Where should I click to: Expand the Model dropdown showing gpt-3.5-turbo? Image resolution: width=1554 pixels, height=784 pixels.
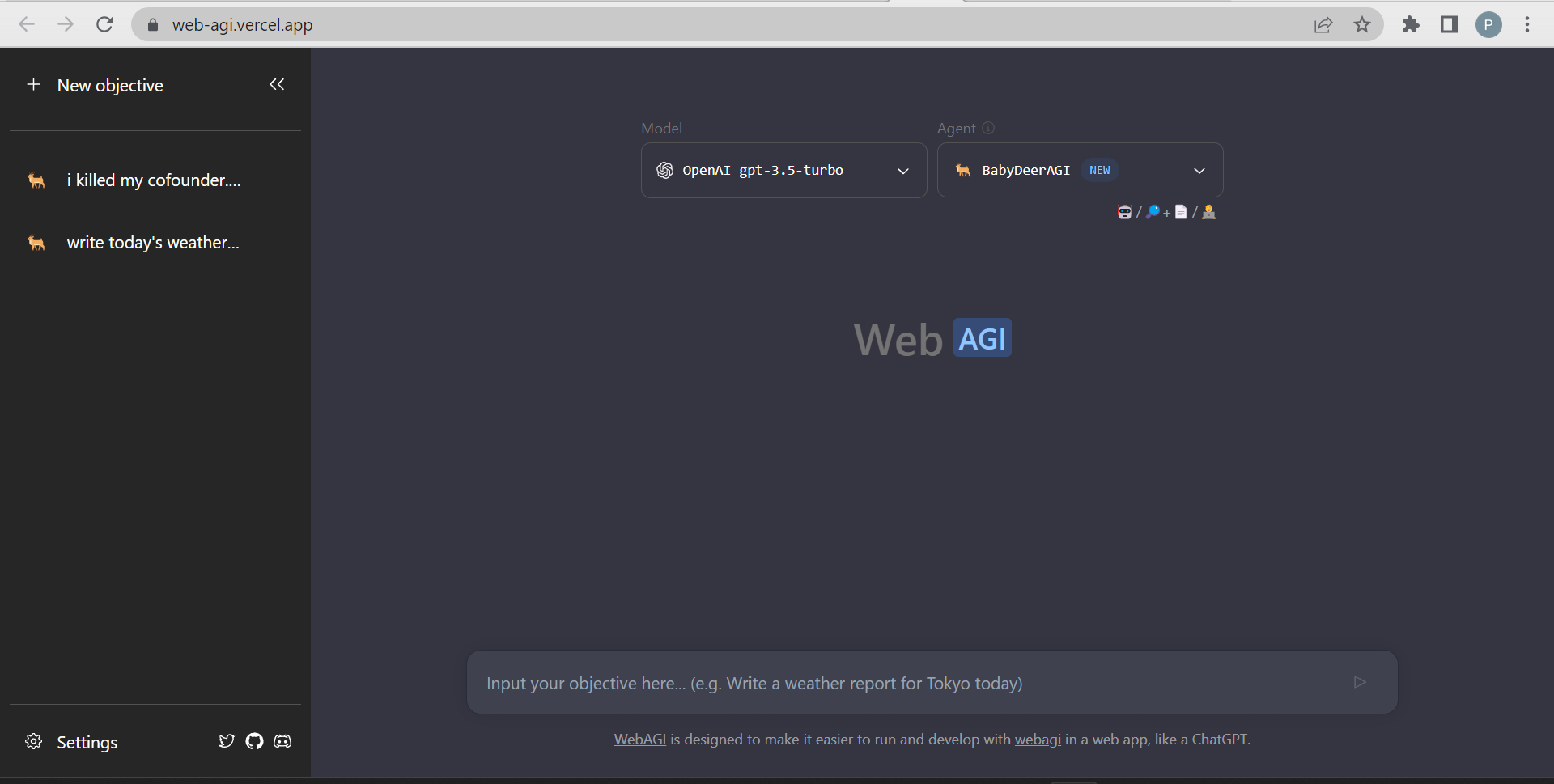[783, 171]
